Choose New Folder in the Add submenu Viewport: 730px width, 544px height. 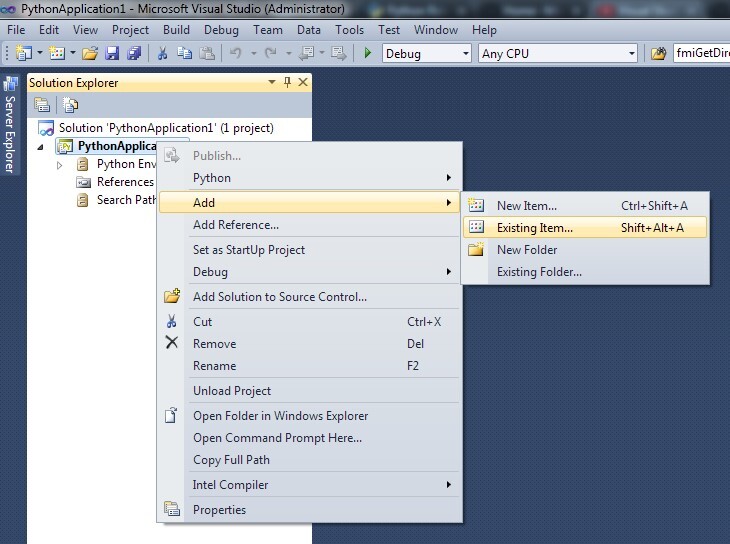(x=585, y=250)
